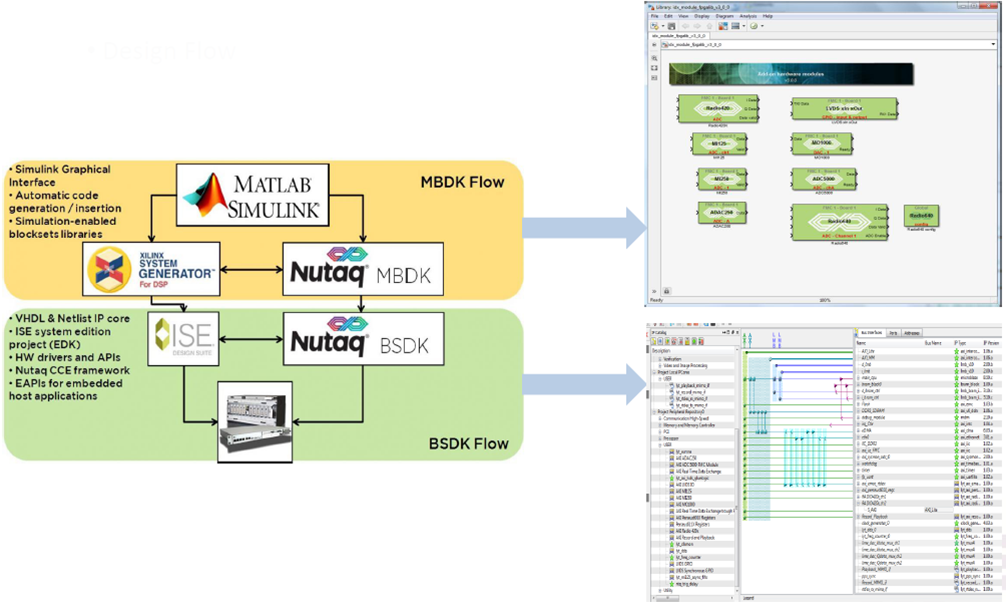Select the Radio420 ADC block

coord(718,109)
